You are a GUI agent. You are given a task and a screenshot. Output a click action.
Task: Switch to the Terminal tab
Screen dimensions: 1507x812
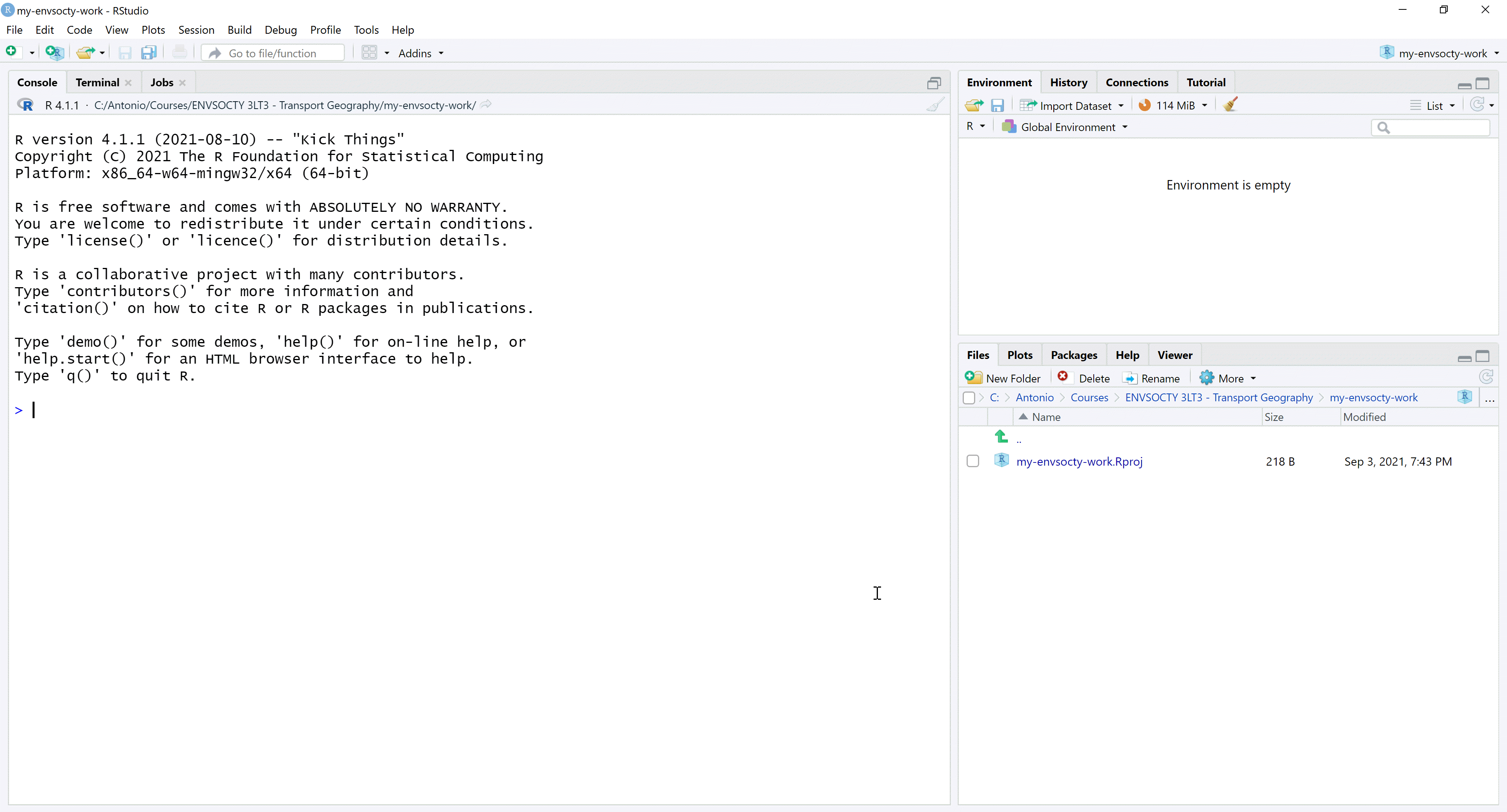(x=97, y=82)
